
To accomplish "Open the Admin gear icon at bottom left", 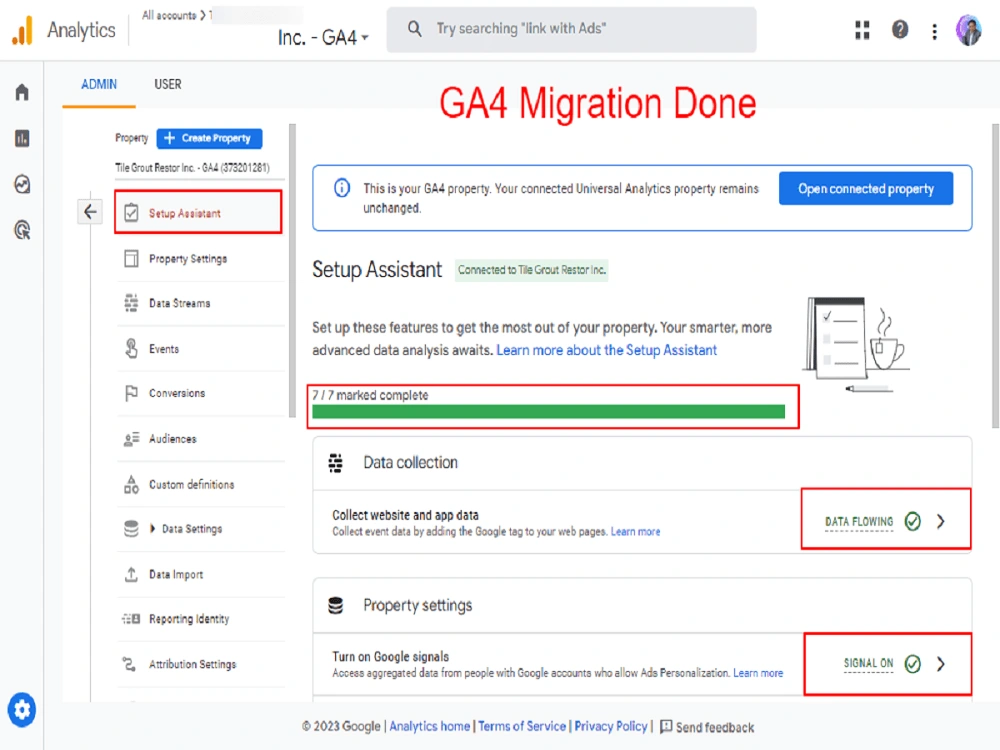I will (22, 710).
